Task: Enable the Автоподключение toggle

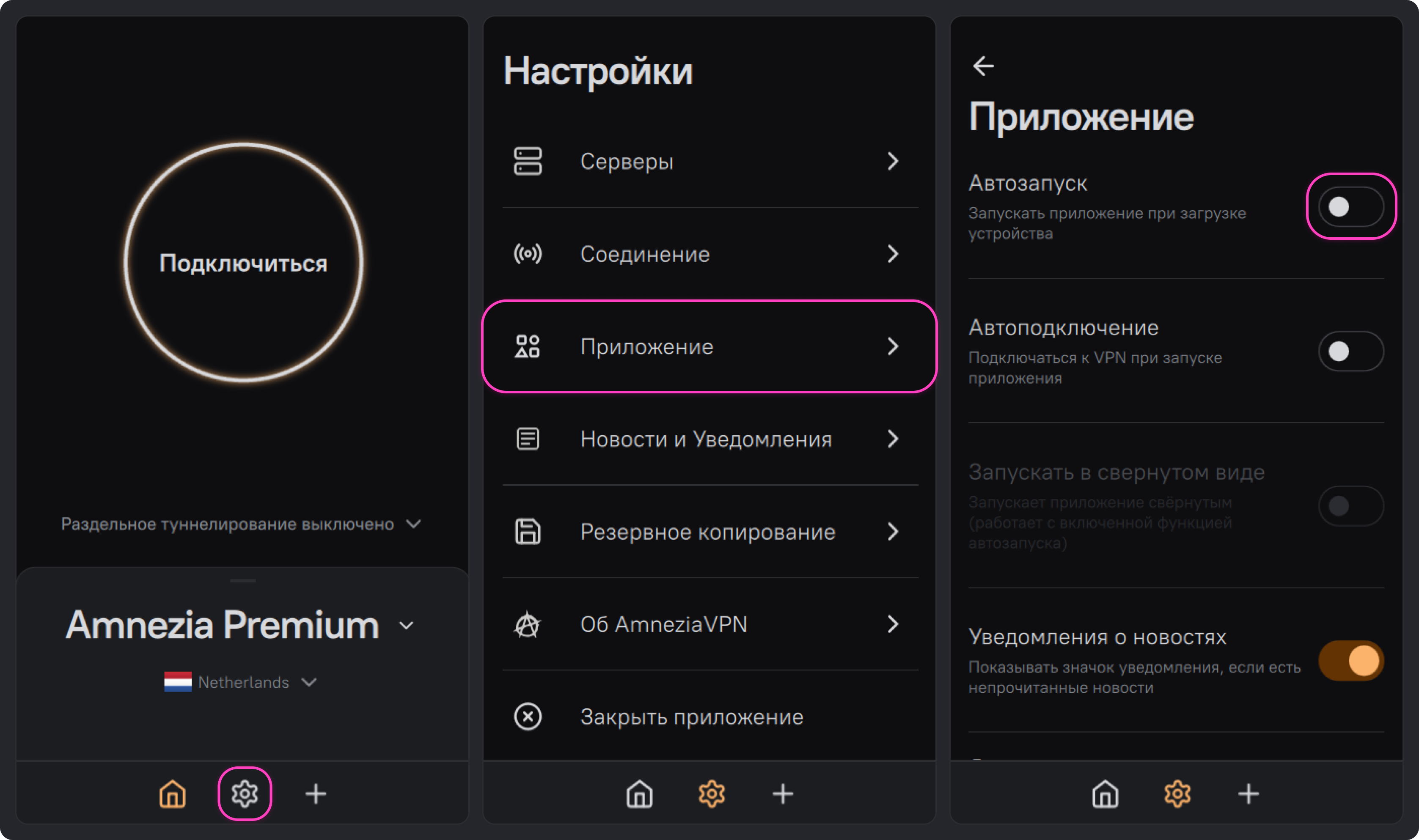Action: pyautogui.click(x=1351, y=351)
